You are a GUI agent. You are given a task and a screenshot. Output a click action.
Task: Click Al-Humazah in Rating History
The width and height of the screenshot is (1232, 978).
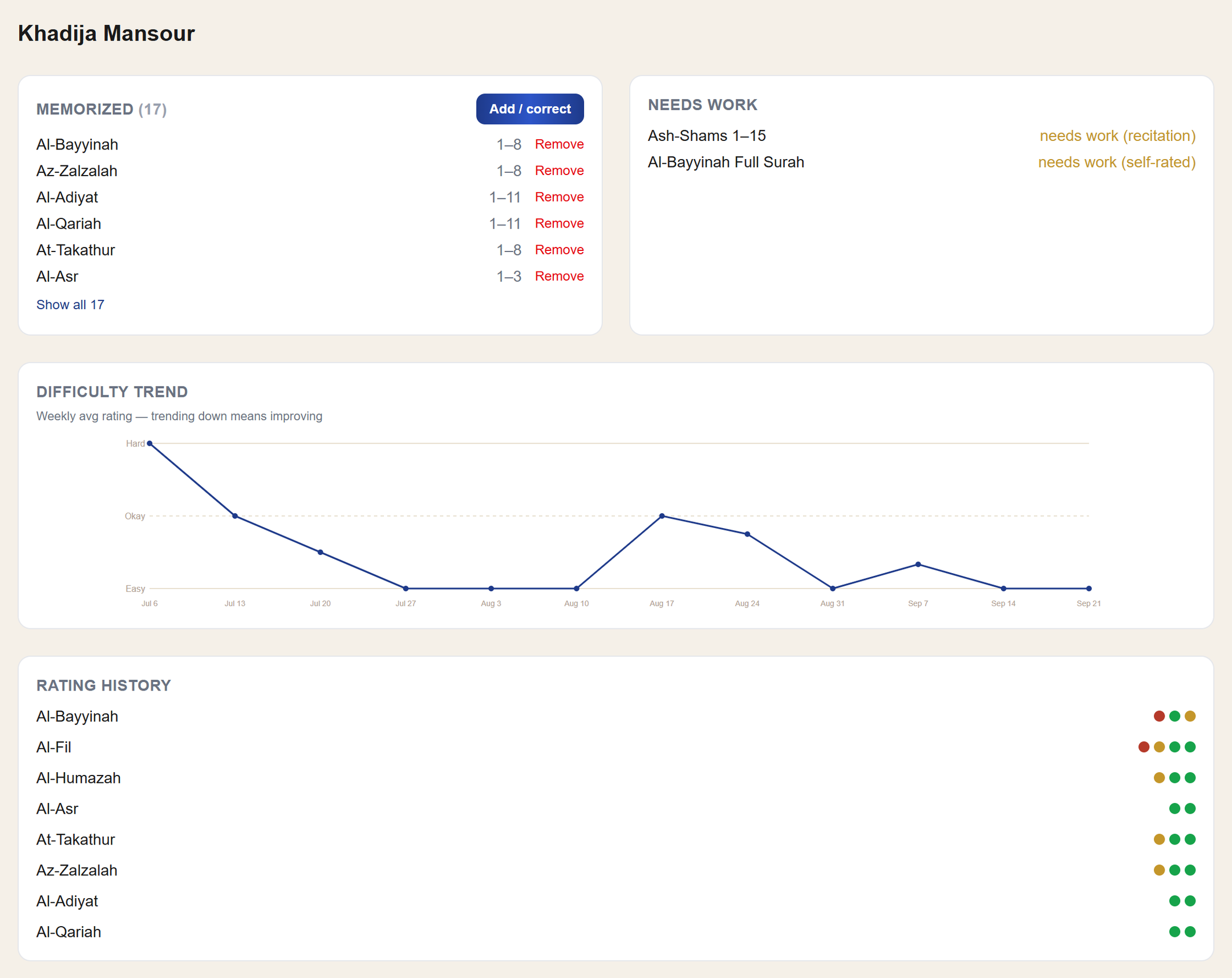pyautogui.click(x=79, y=778)
